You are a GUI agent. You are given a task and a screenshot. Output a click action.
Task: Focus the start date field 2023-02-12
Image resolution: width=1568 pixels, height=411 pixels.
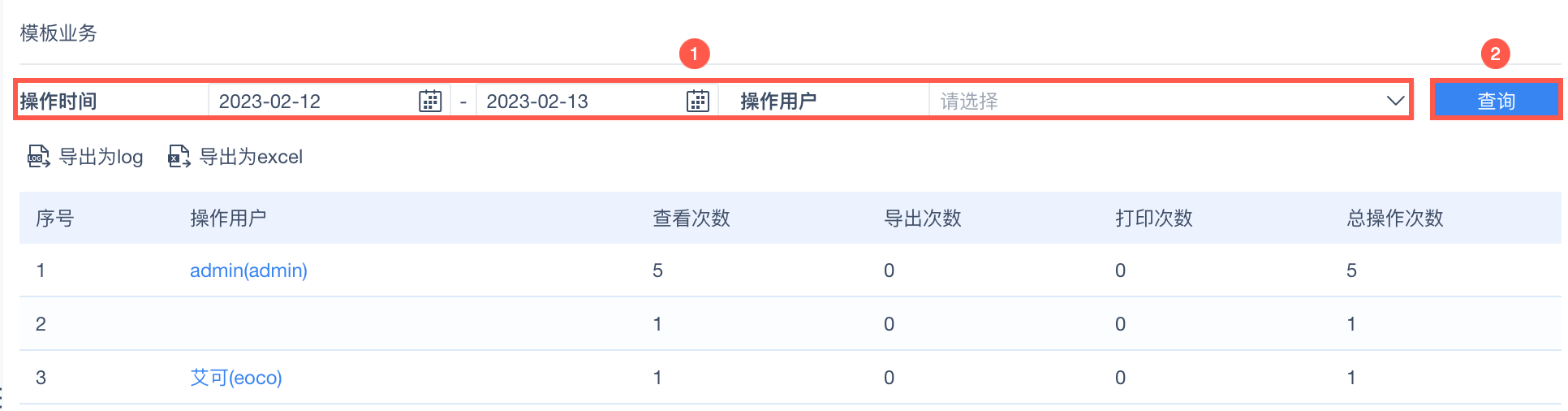click(312, 101)
